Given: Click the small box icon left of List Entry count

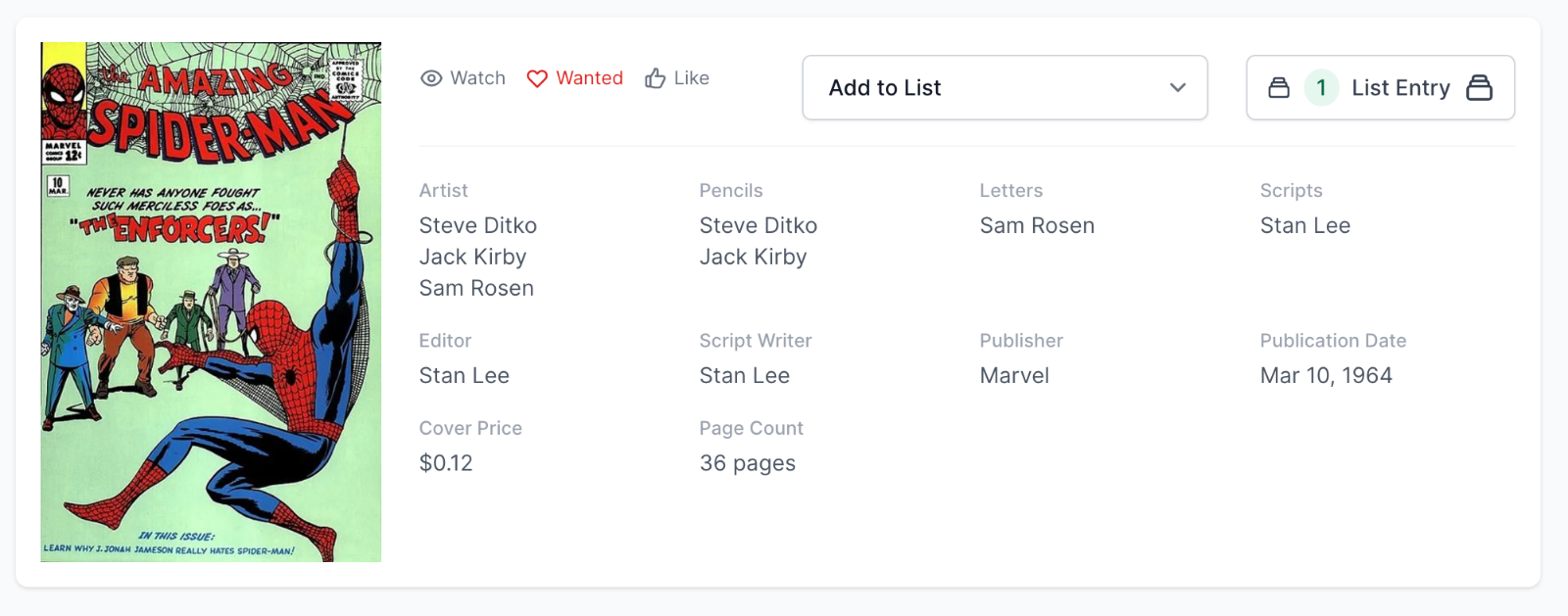Looking at the screenshot, I should [1279, 88].
